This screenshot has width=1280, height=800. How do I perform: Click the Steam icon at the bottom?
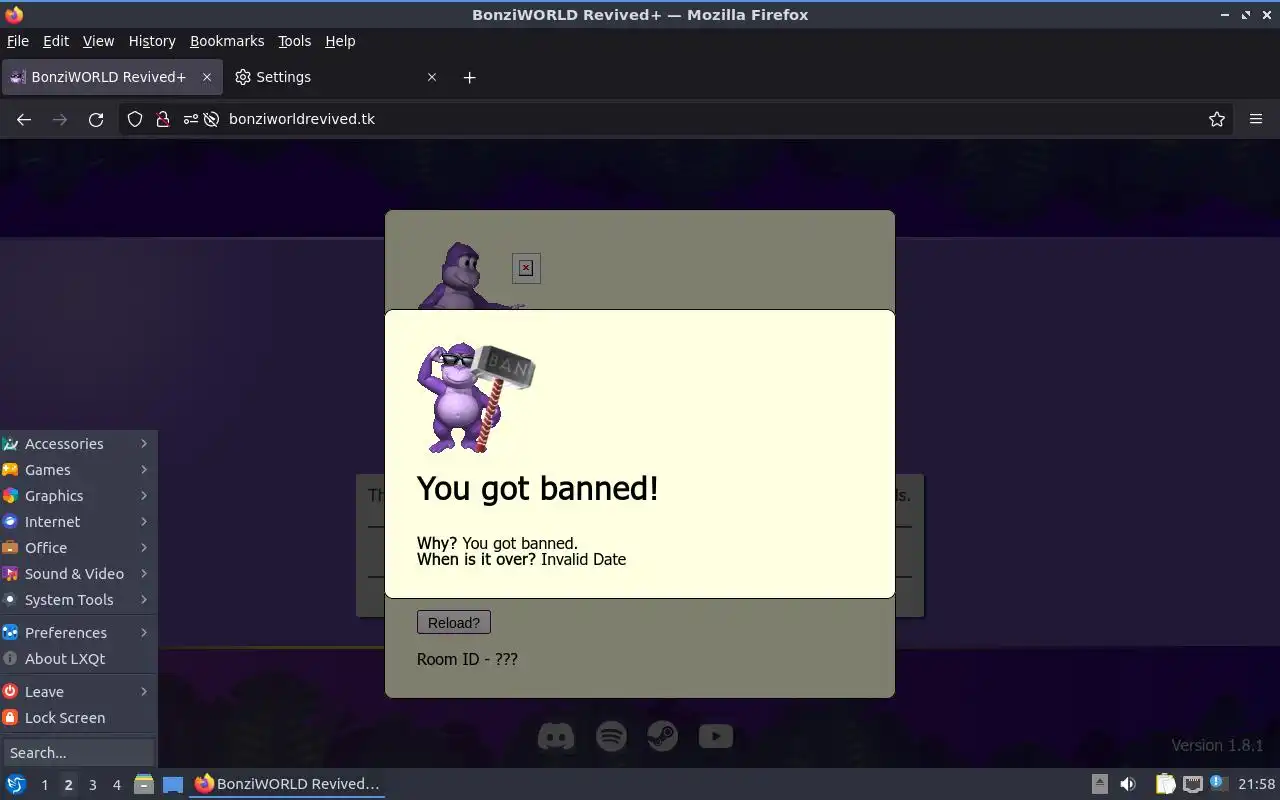[662, 737]
